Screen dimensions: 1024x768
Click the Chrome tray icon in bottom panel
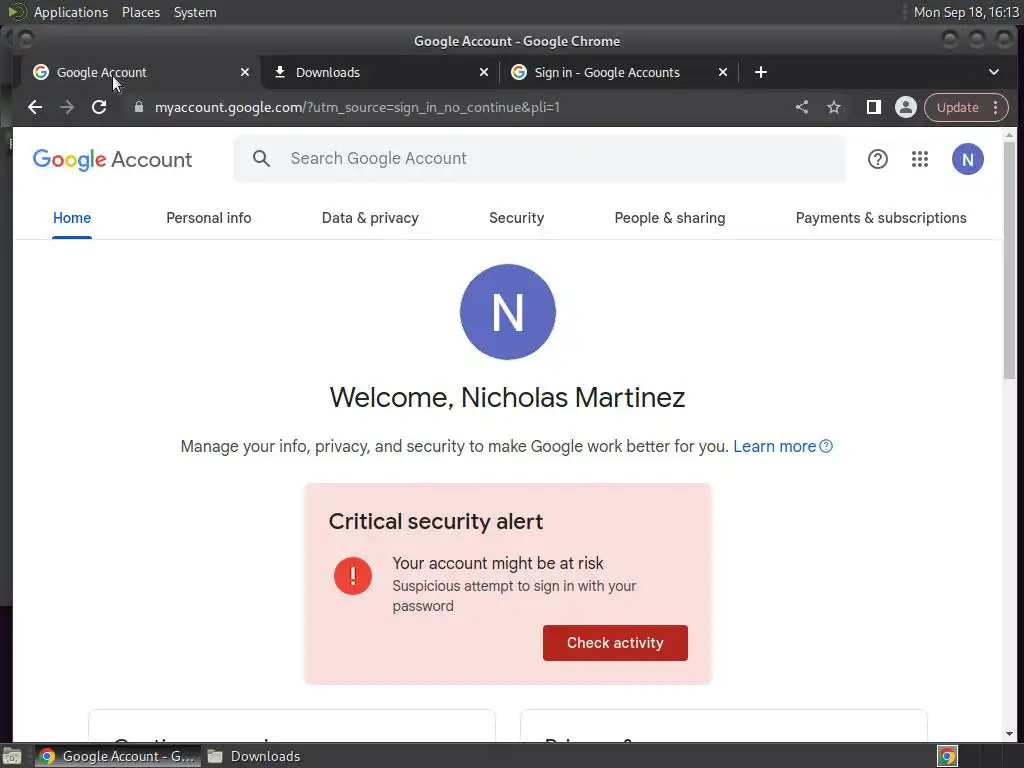[948, 756]
